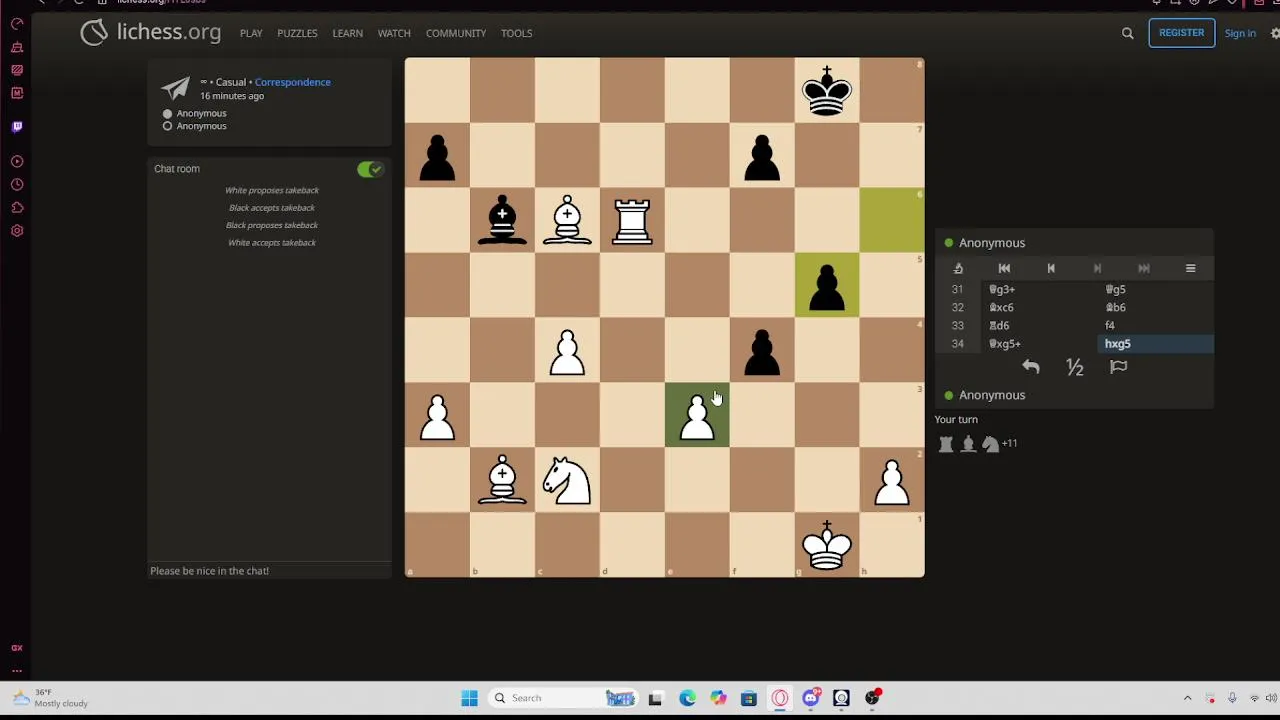Image resolution: width=1280 pixels, height=720 pixels.
Task: Open the PLAY menu
Action: pyautogui.click(x=251, y=33)
